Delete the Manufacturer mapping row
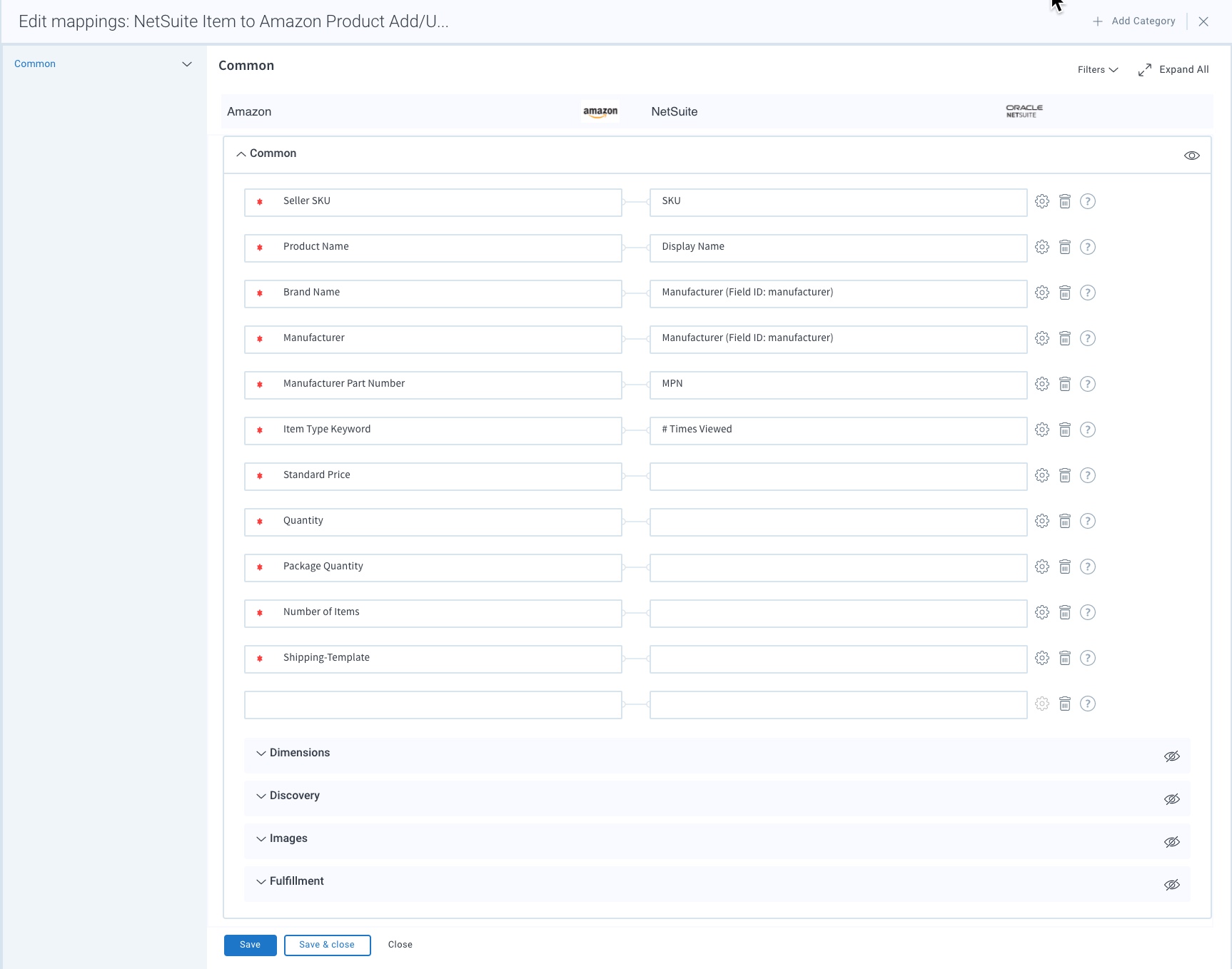 (1065, 338)
